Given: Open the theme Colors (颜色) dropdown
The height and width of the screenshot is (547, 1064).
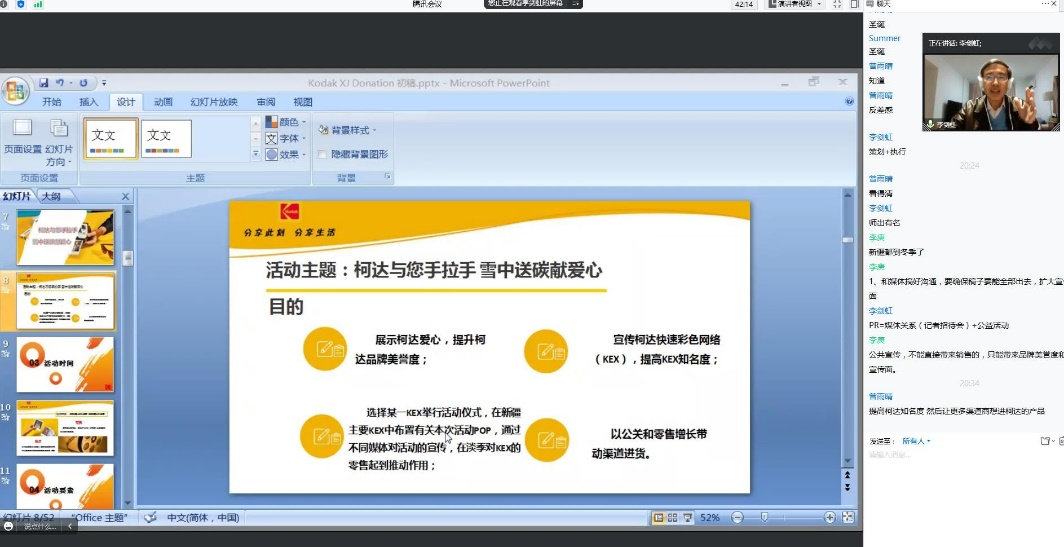Looking at the screenshot, I should pyautogui.click(x=287, y=122).
